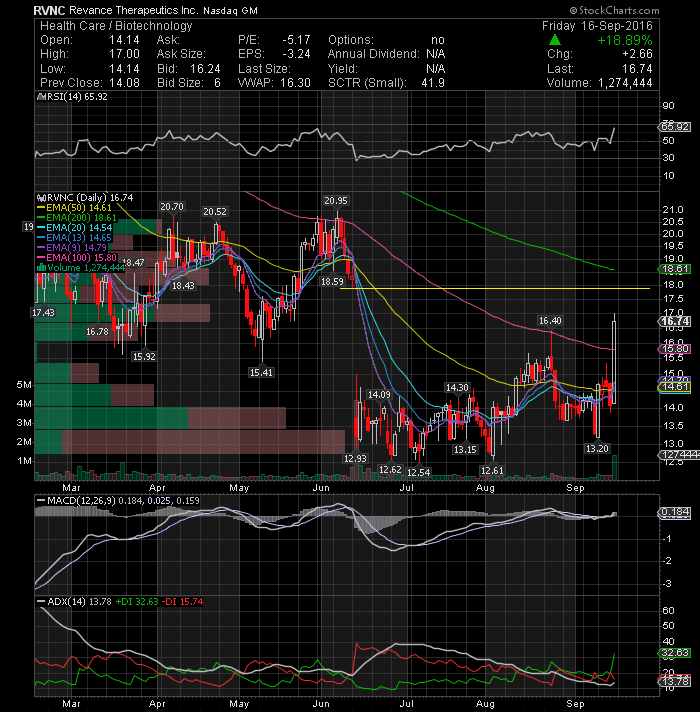Click the VWAP value 16.30

pos(296,83)
